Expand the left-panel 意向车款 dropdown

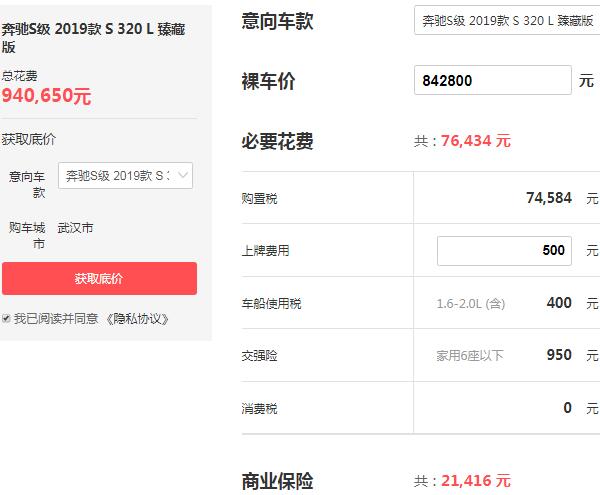click(125, 176)
